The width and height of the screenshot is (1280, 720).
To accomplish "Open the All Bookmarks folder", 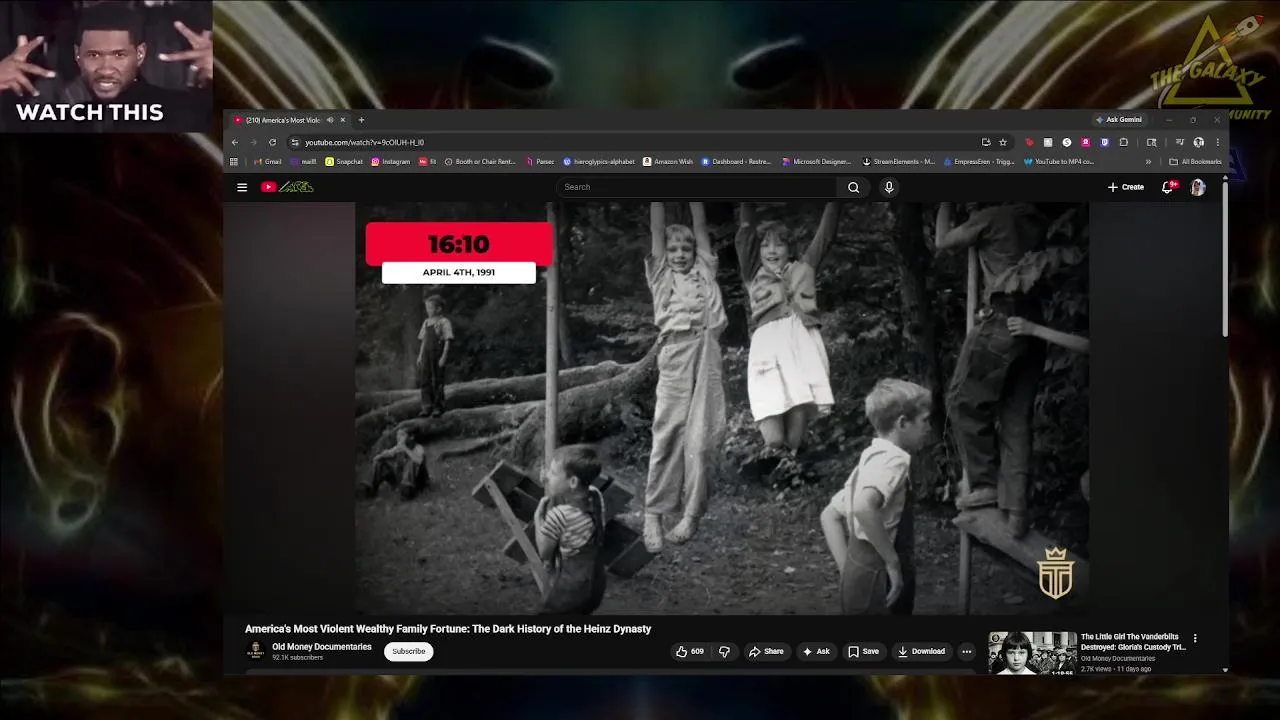I will pyautogui.click(x=1195, y=161).
